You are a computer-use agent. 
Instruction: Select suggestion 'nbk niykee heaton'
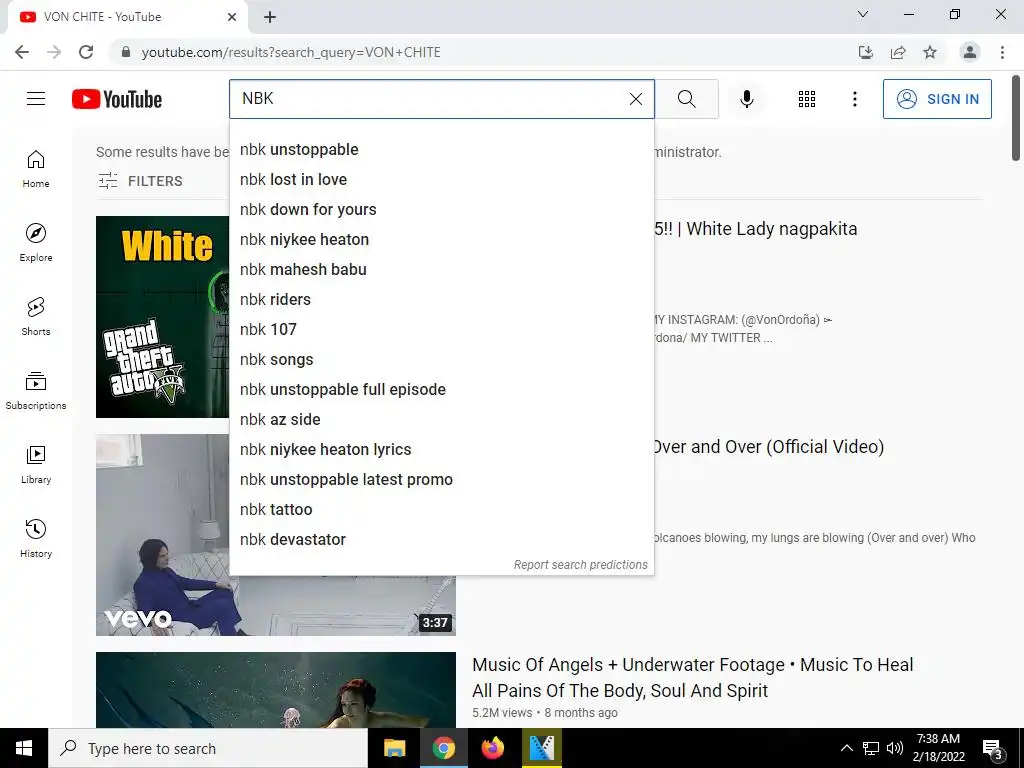441,240
